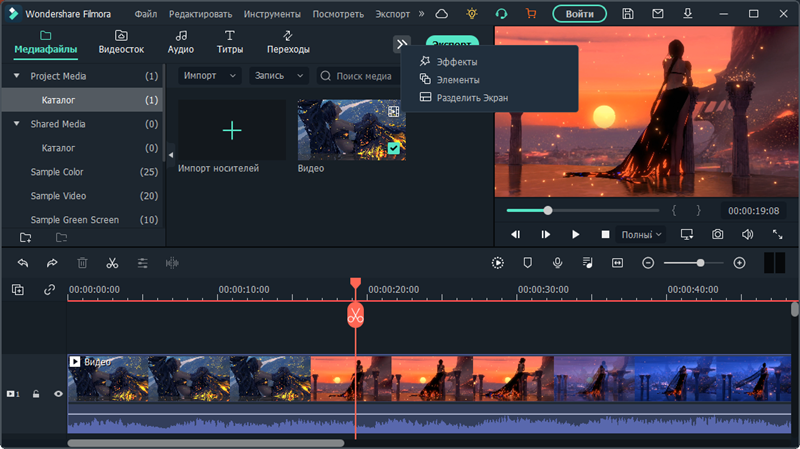
Task: Collapse the media sidebar arrow
Action: 171,154
